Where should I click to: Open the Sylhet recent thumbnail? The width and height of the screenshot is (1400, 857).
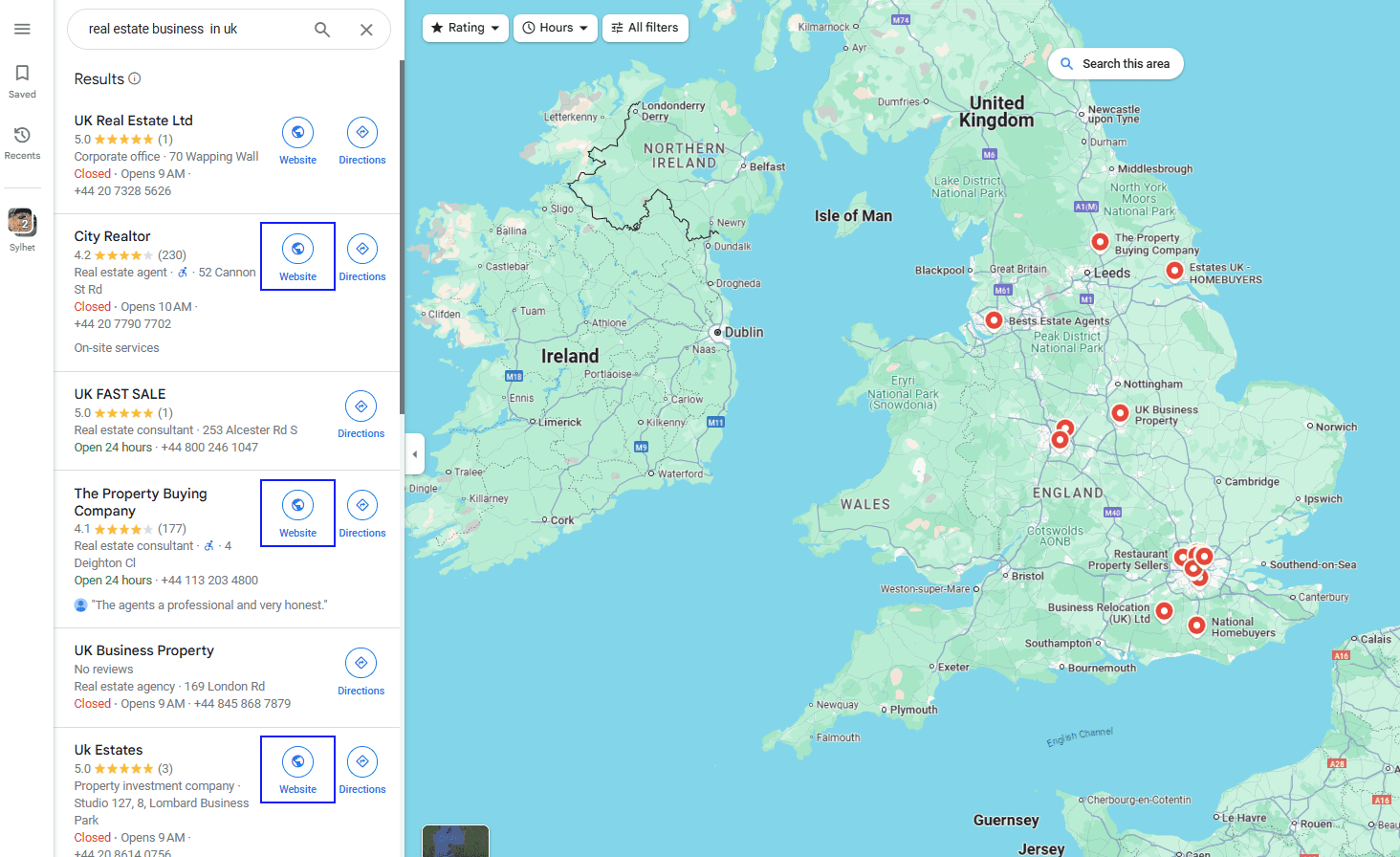coord(22,230)
